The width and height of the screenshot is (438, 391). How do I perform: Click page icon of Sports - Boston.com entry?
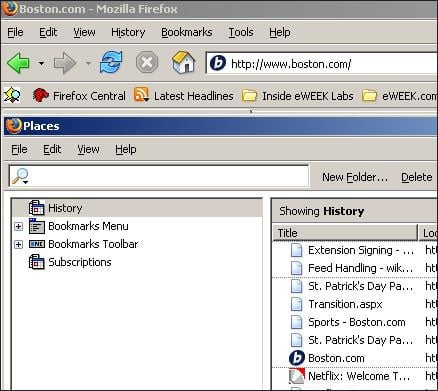(296, 322)
